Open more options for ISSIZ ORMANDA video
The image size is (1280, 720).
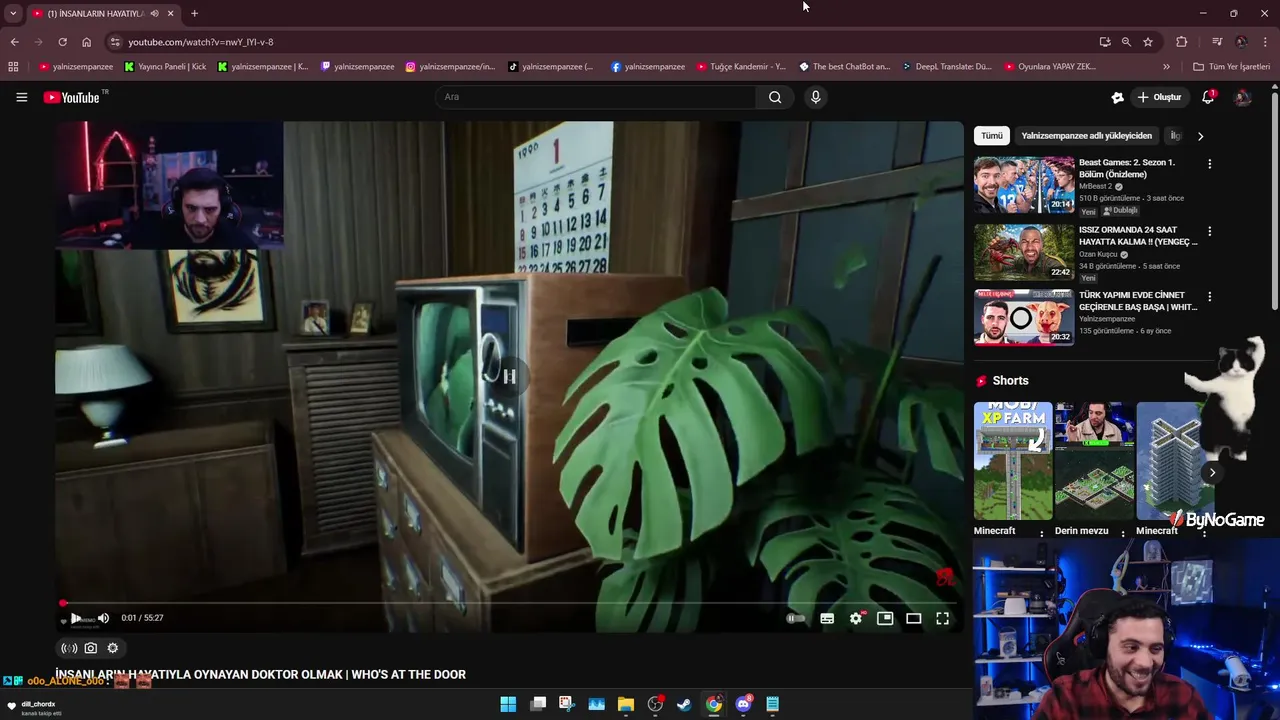(1209, 231)
